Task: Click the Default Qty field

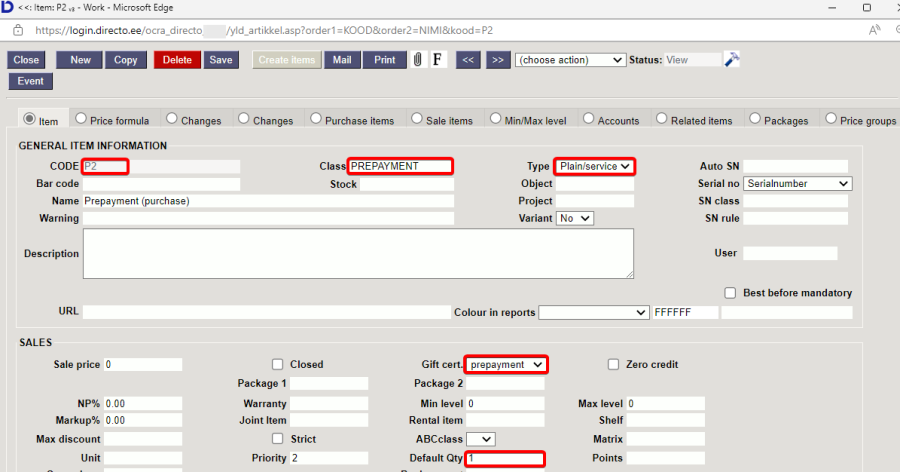Action: 505,458
